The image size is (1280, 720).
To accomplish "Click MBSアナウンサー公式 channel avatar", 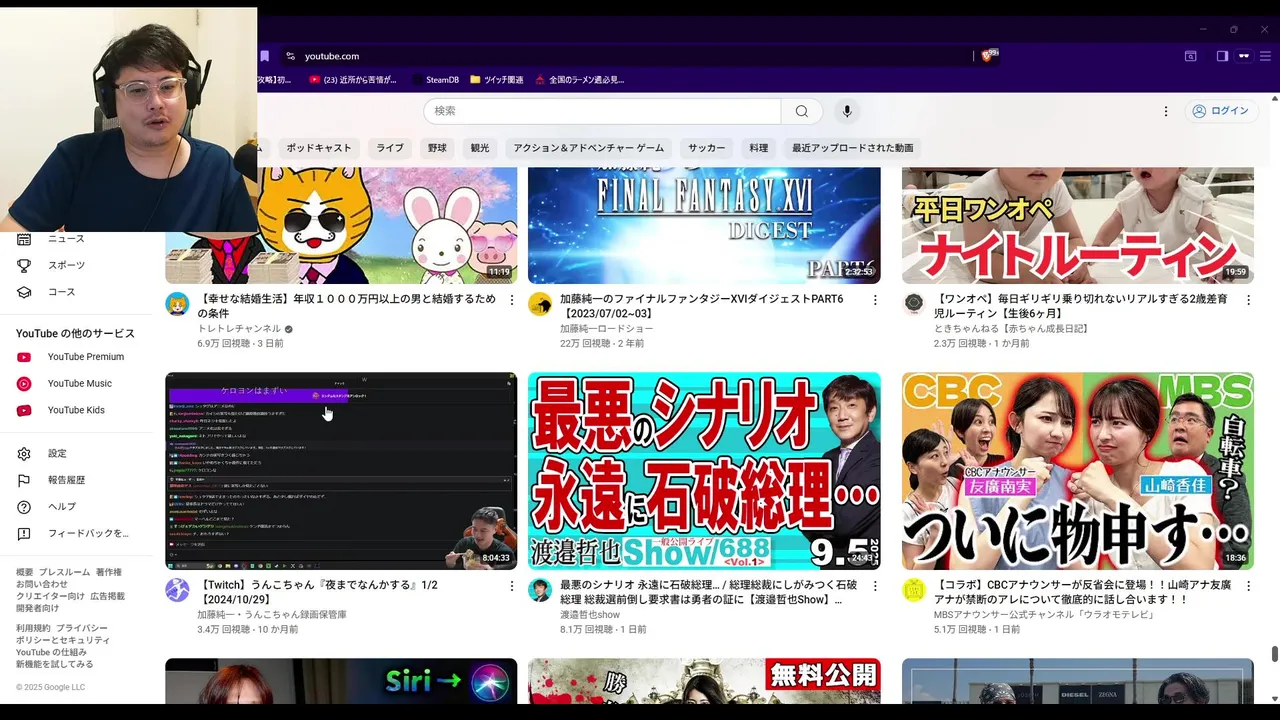I will coord(914,590).
